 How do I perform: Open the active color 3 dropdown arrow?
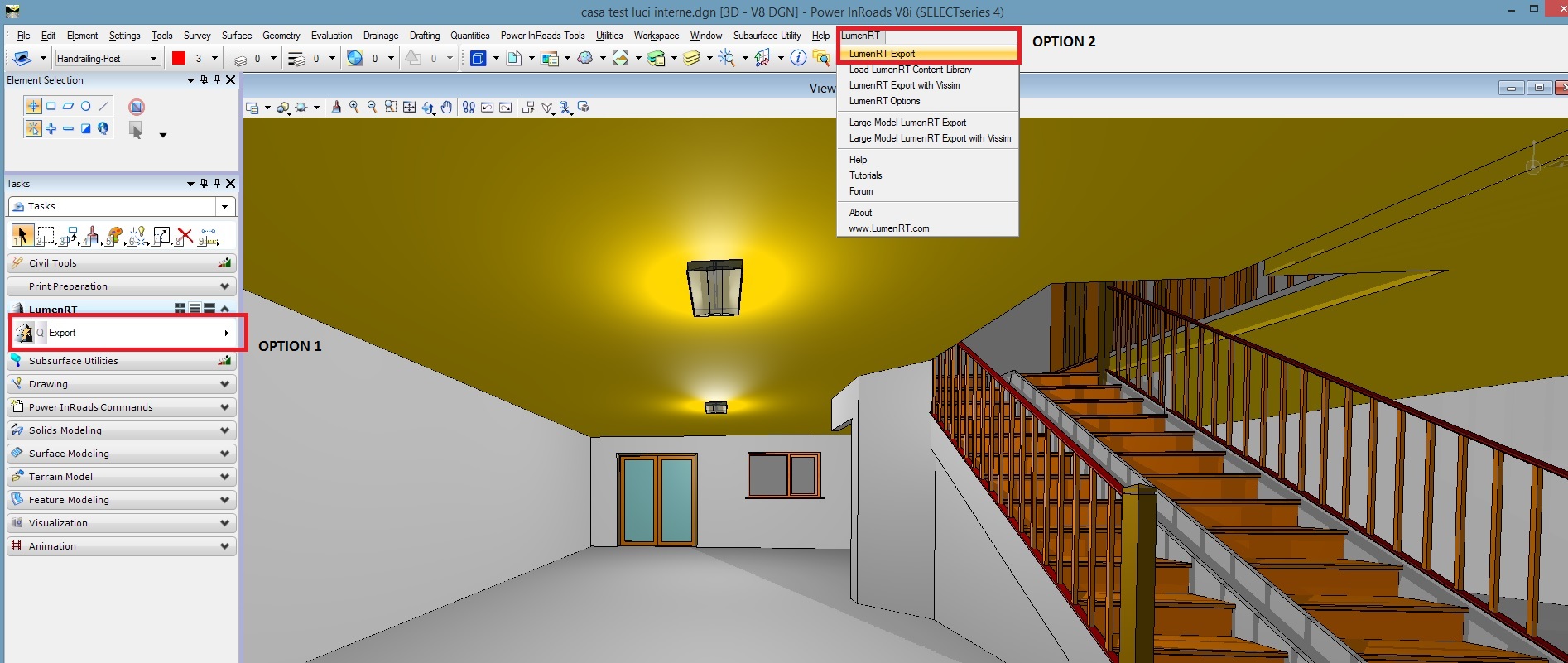pos(214,58)
